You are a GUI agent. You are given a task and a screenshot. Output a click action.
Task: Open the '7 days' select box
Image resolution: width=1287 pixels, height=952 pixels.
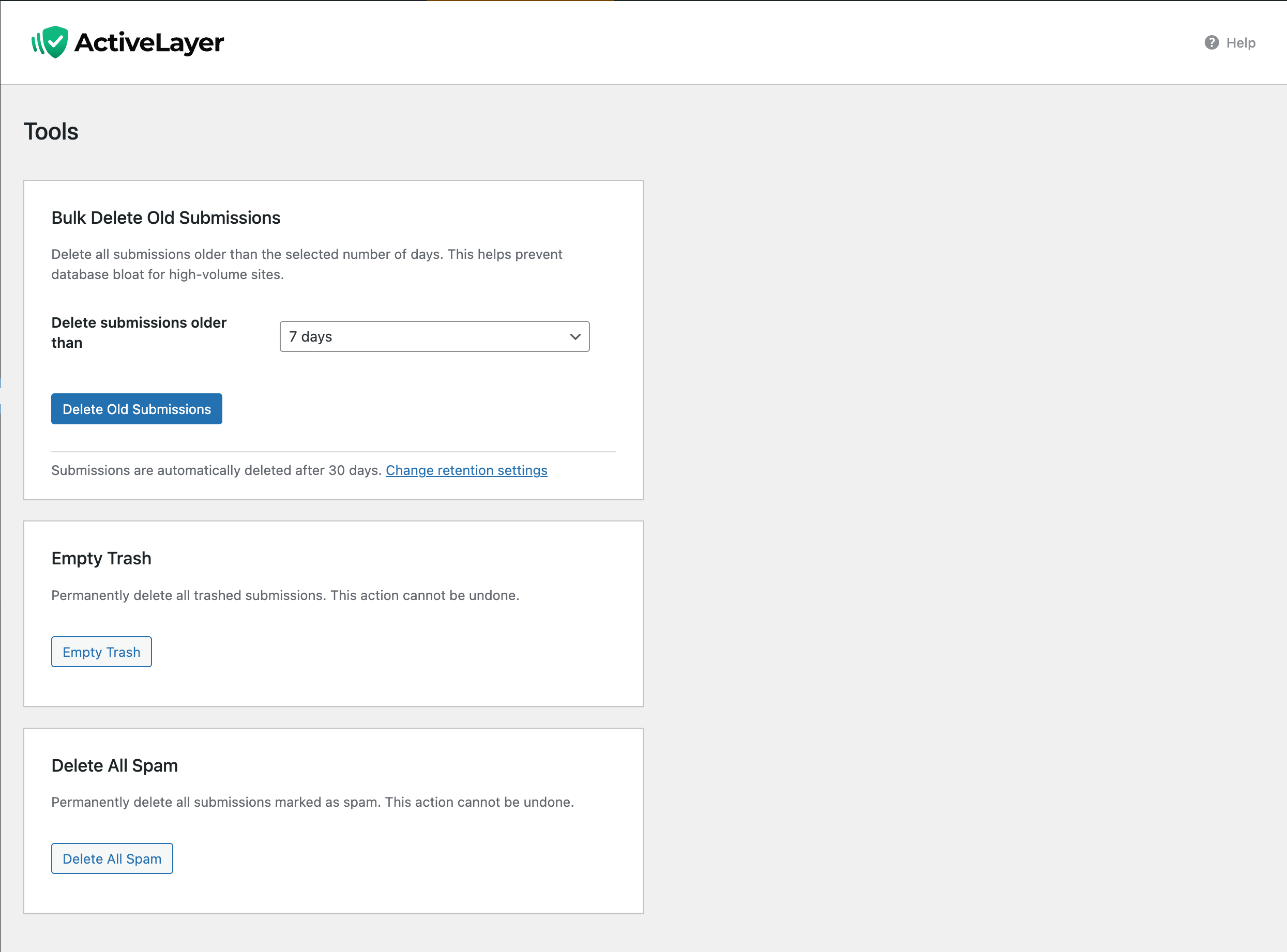point(427,336)
